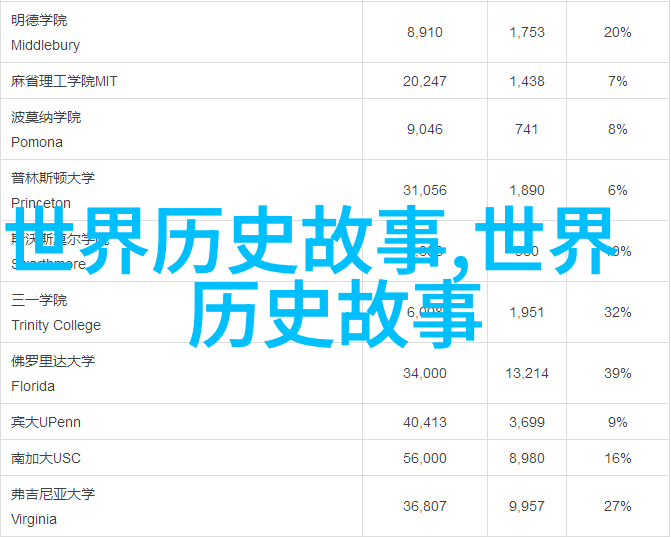Select the 1,951 cell
The height and width of the screenshot is (537, 671).
pos(527,312)
